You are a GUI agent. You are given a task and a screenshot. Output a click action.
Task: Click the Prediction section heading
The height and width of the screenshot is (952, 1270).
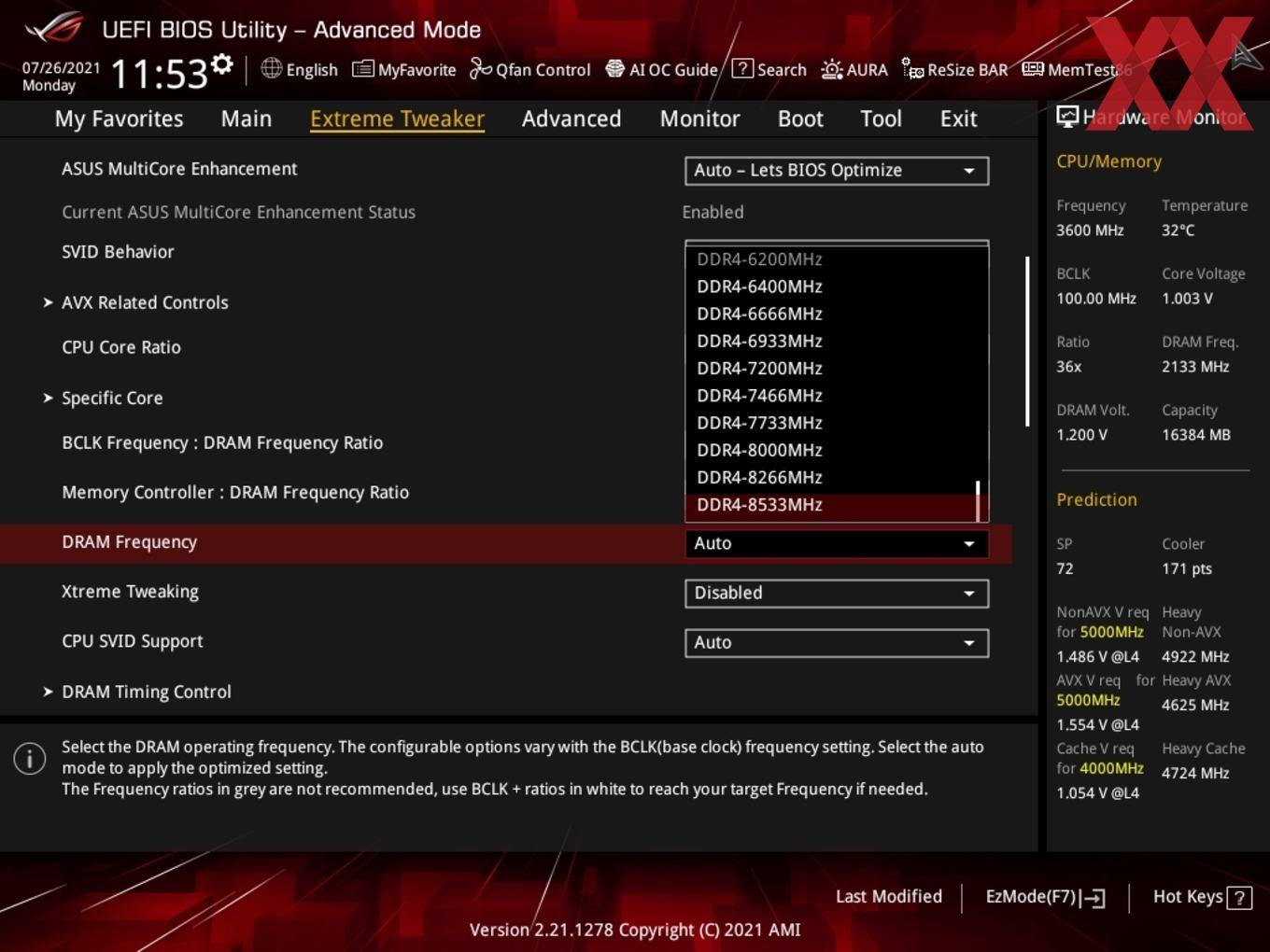1096,499
